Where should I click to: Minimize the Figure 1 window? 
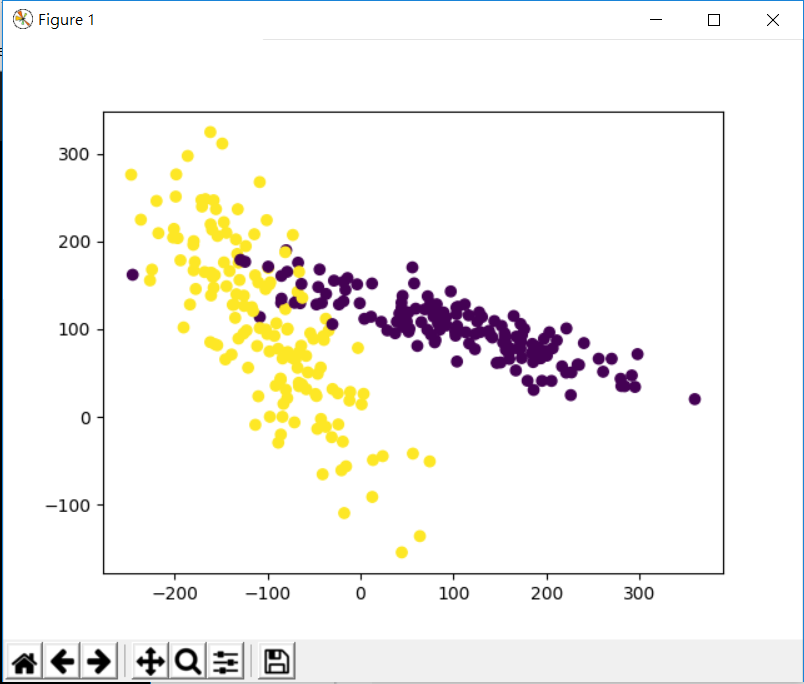(656, 19)
